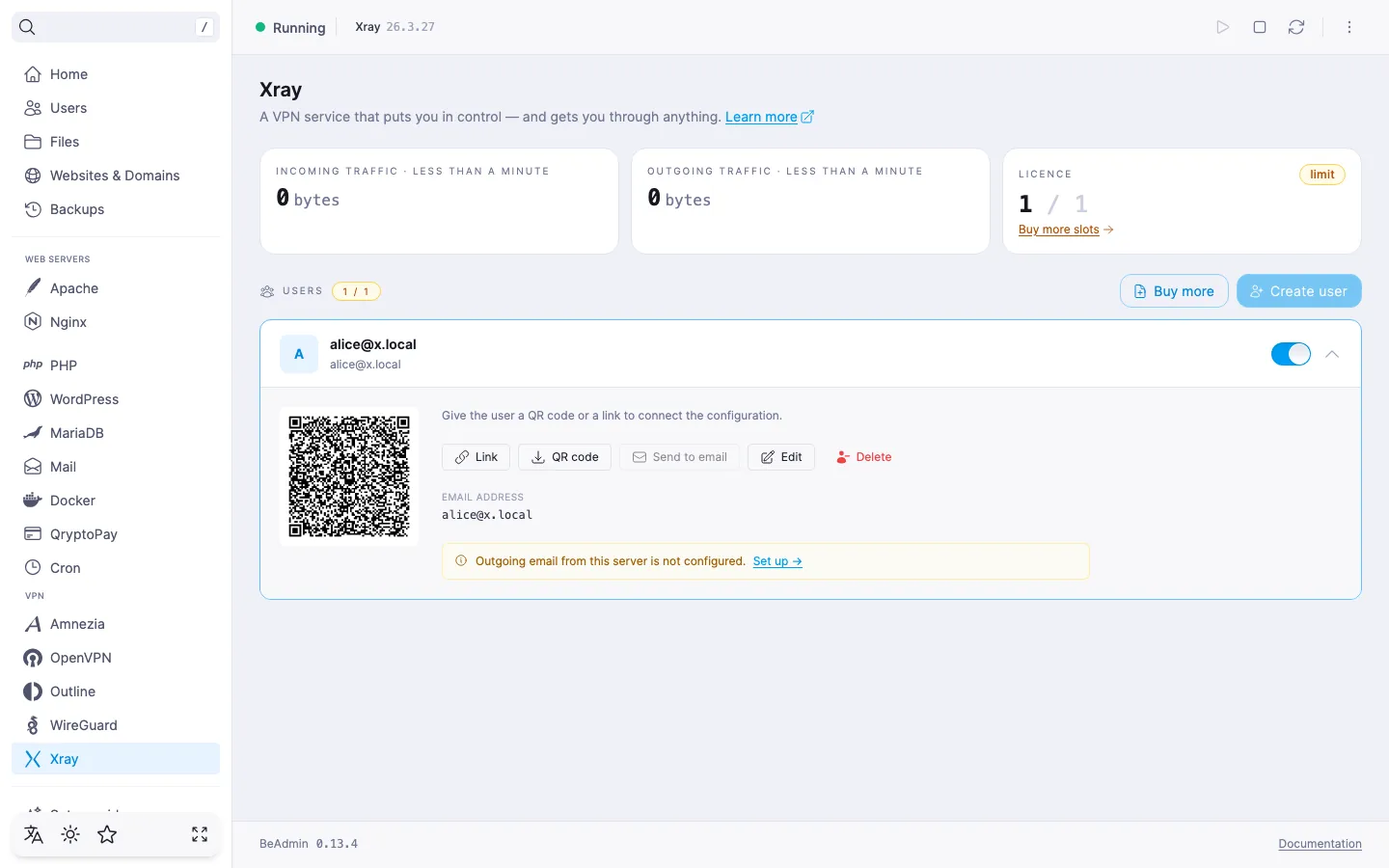The height and width of the screenshot is (868, 1389).
Task: Click Send to email button
Action: pos(680,457)
